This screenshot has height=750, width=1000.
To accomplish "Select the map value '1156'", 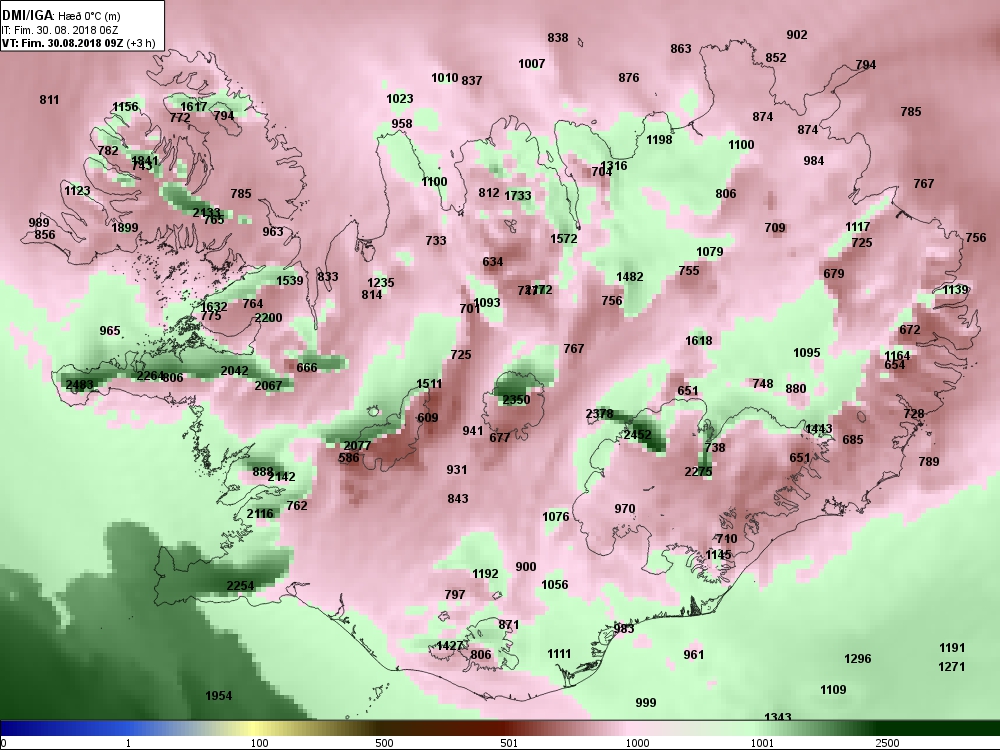I will point(125,107).
